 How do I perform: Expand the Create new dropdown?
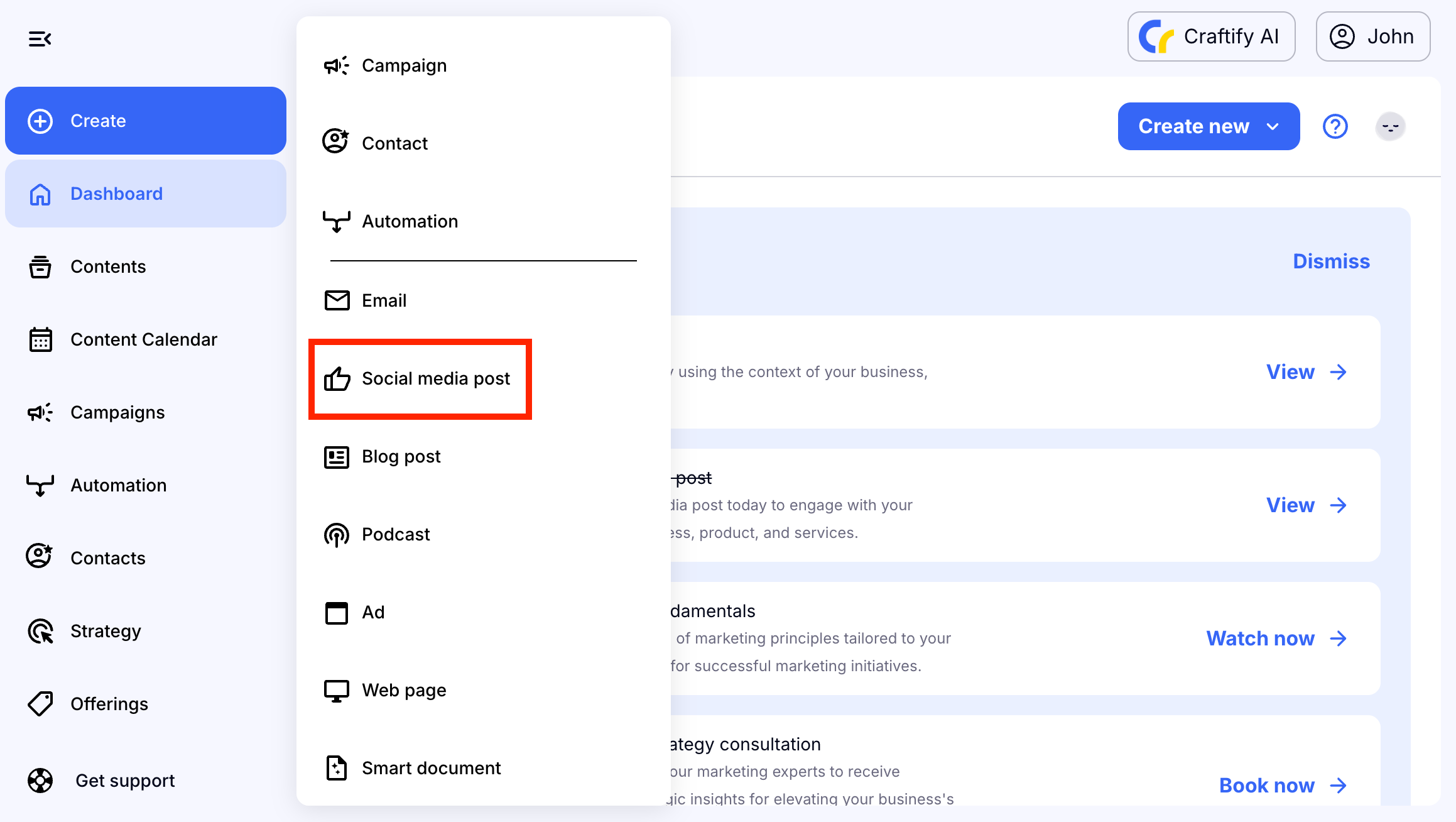coord(1208,126)
